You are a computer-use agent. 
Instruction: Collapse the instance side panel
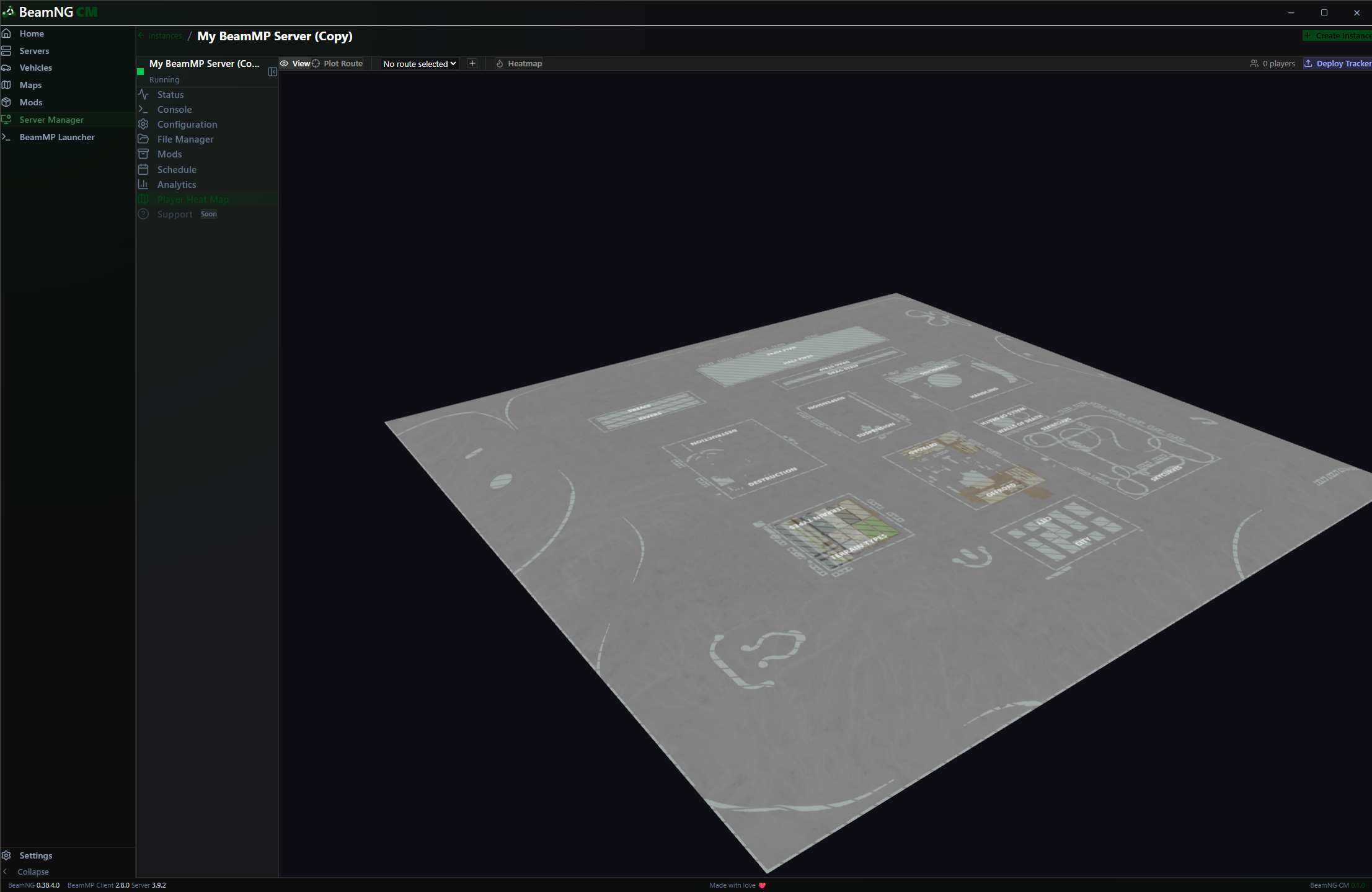click(x=272, y=72)
